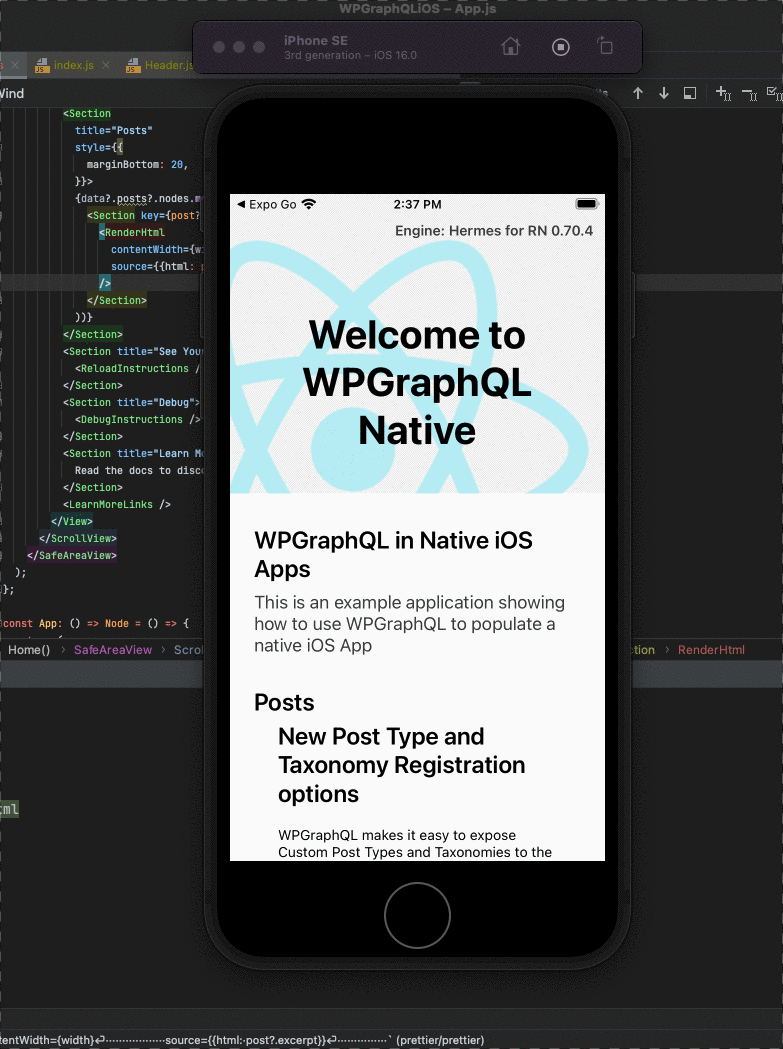The image size is (783, 1049).
Task: Click the Home() breadcrumb
Action: click(x=29, y=650)
